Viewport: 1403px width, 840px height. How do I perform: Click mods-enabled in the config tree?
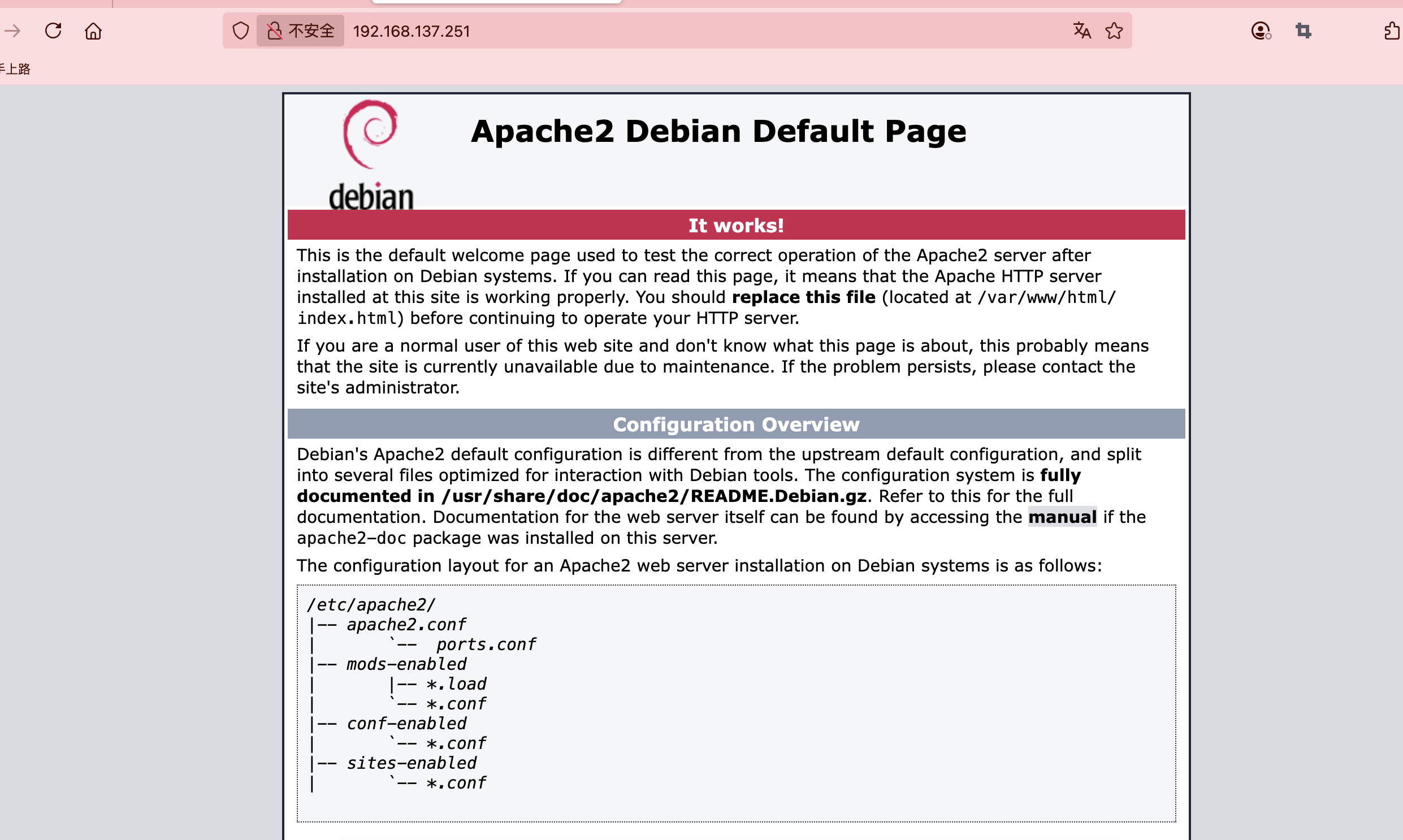pos(406,664)
